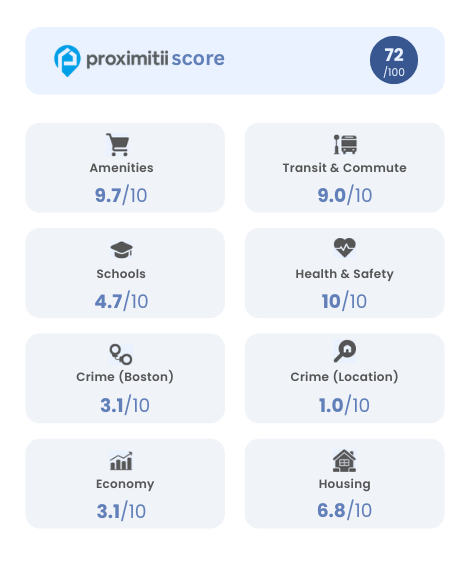This screenshot has height=570, width=470.
Task: Click the Schools graduation cap icon
Action: [121, 250]
